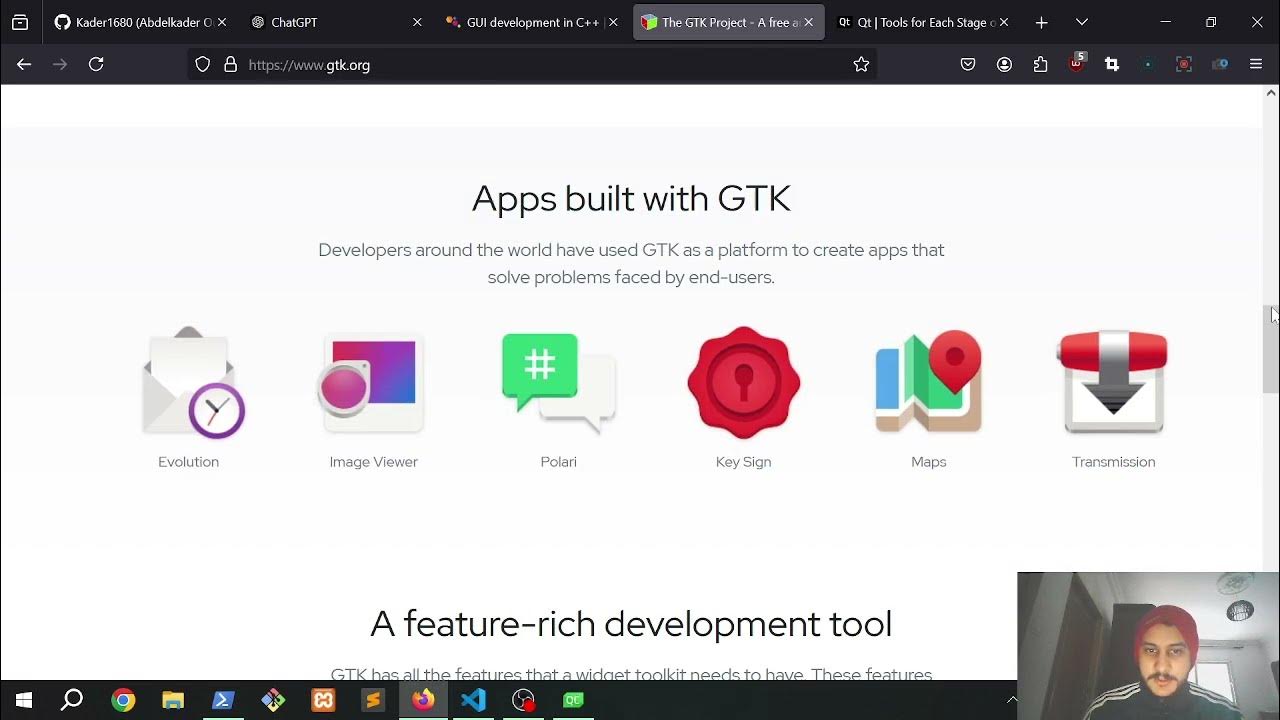Click the Transmission download icon
Screen dimensions: 1280x720
point(1113,382)
